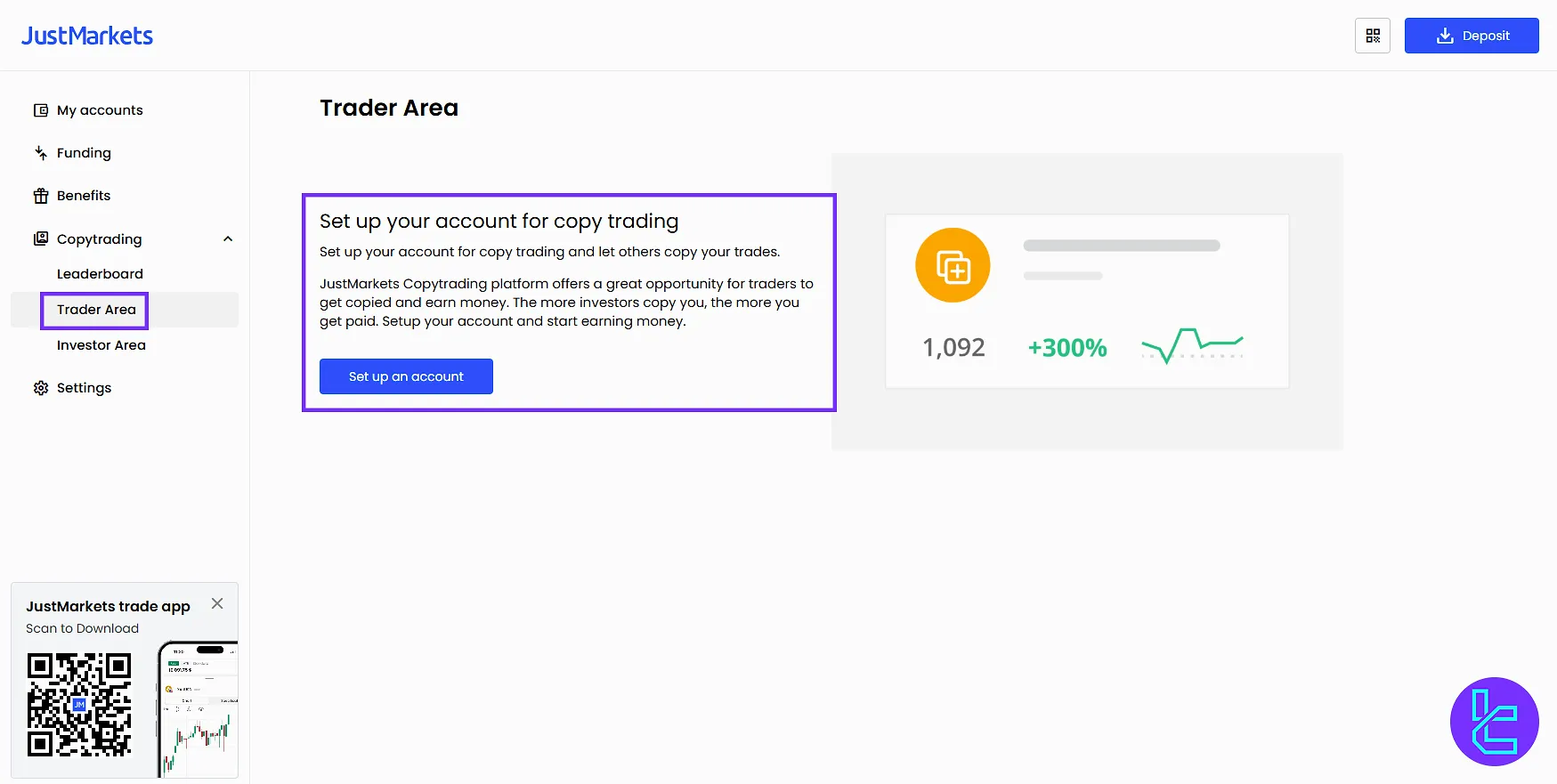Viewport: 1557px width, 784px height.
Task: Click the 'Scan to Download' text
Action: 82,628
